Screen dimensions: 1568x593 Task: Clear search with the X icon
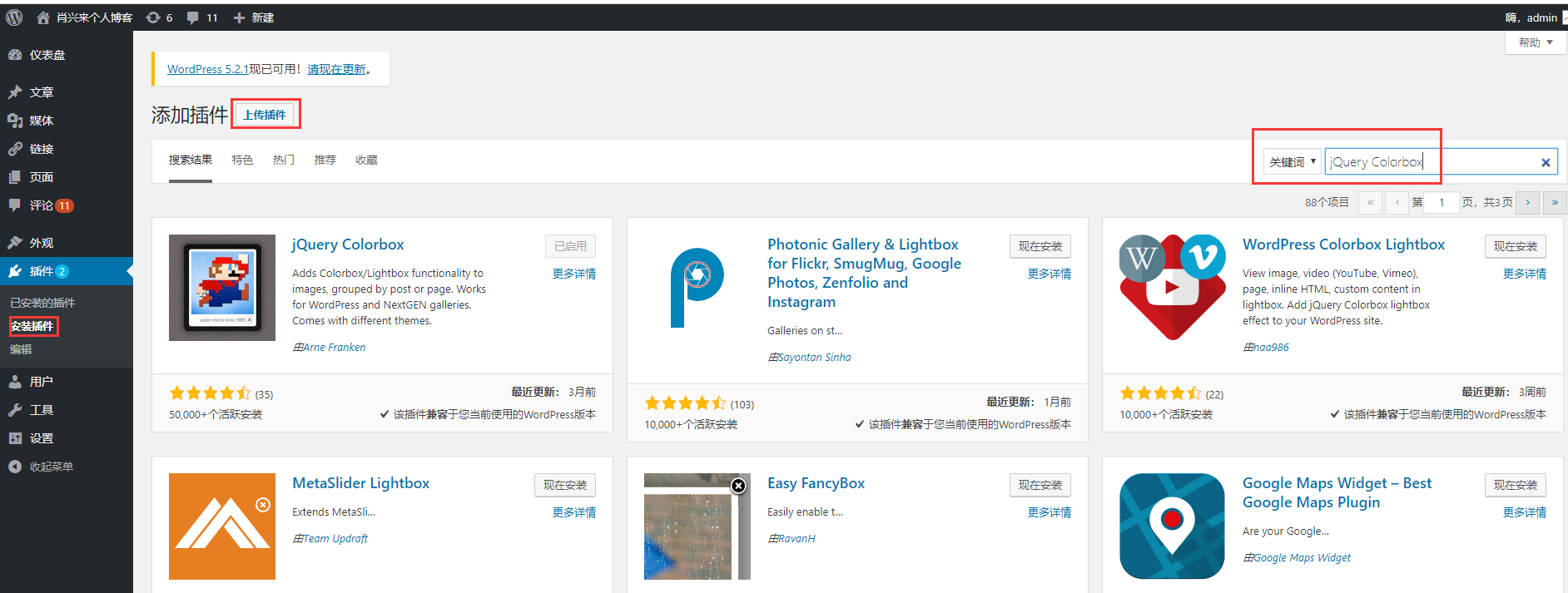pyautogui.click(x=1546, y=163)
